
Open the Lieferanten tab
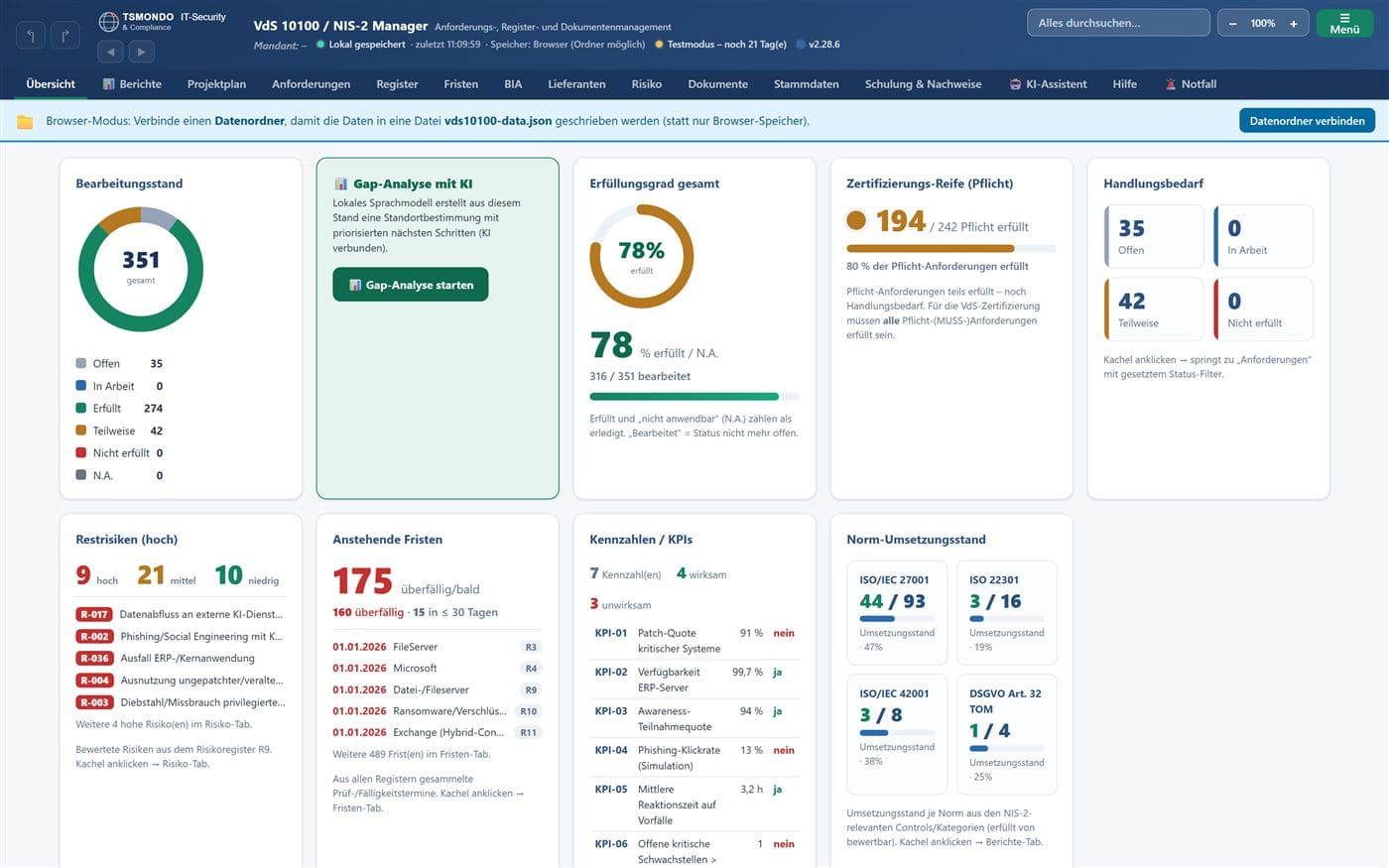(x=576, y=84)
